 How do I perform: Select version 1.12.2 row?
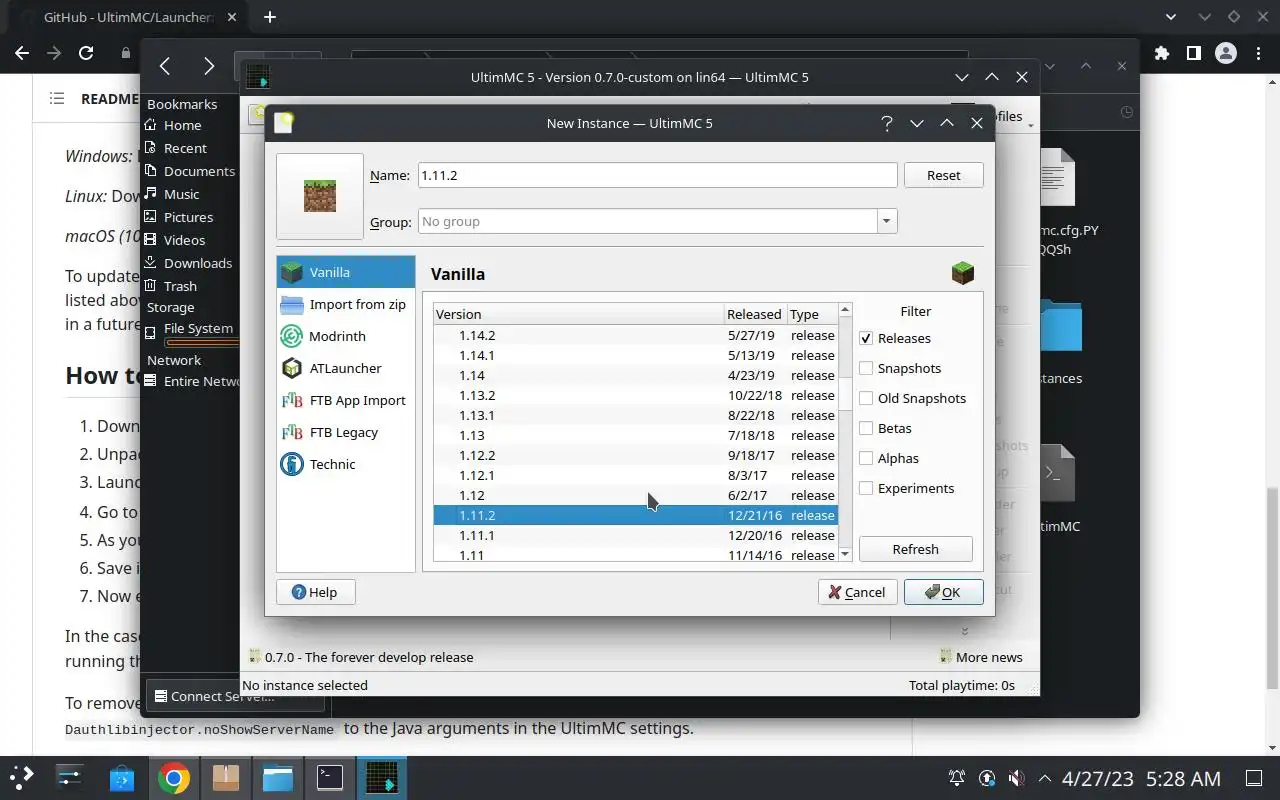(635, 455)
